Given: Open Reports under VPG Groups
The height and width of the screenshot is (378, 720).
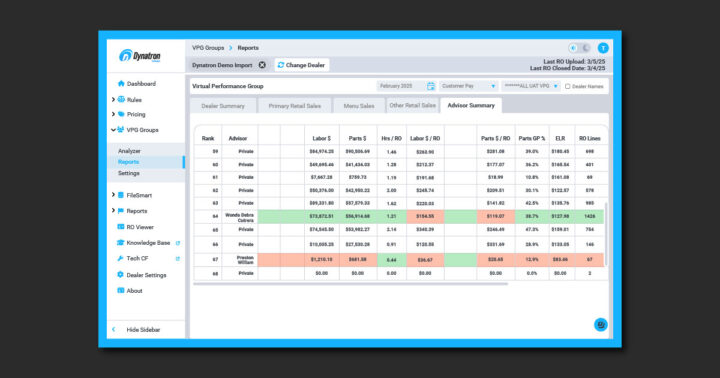Looking at the screenshot, I should [x=128, y=162].
